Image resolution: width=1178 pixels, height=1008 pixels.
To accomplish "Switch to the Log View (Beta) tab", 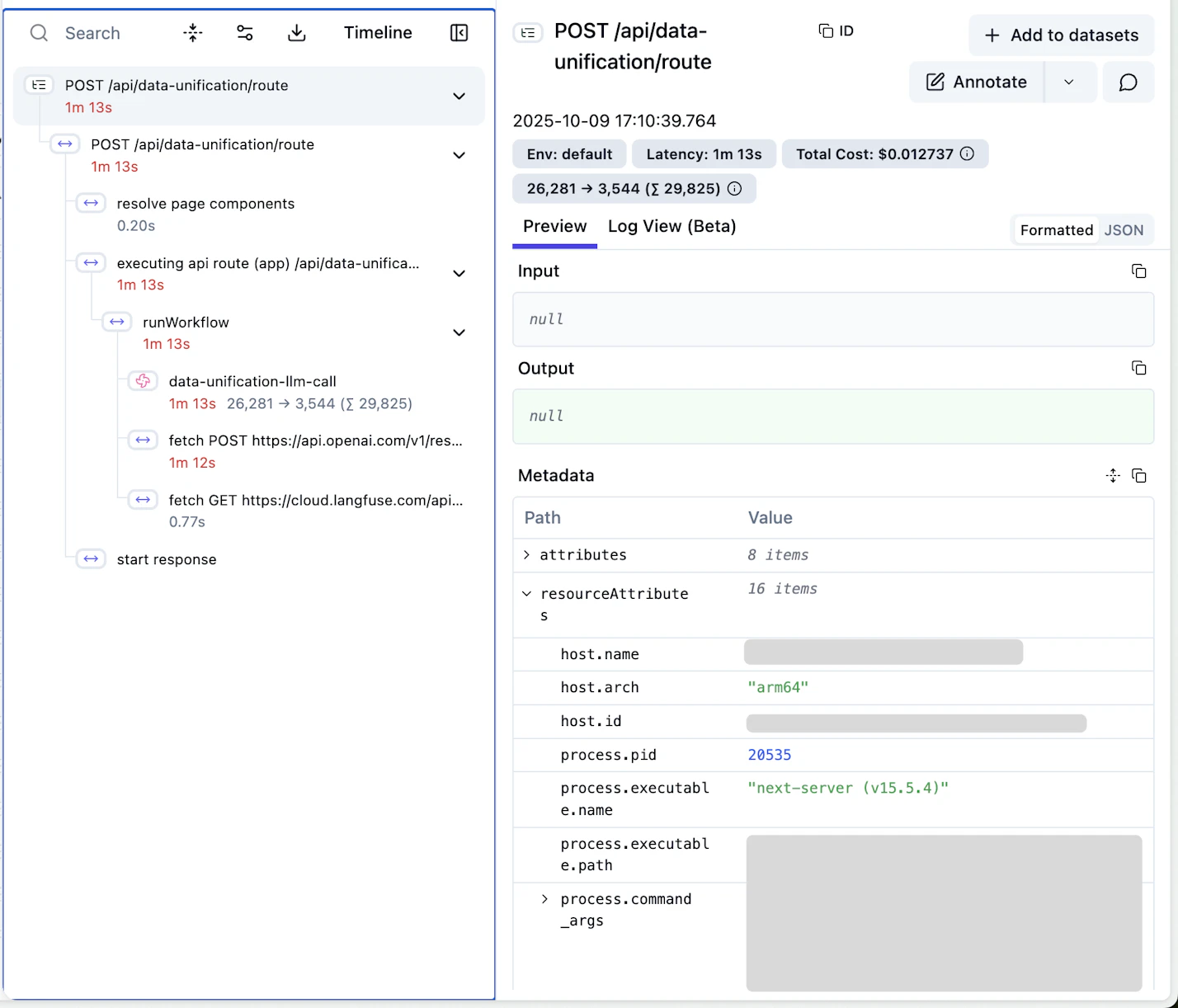I will (671, 227).
